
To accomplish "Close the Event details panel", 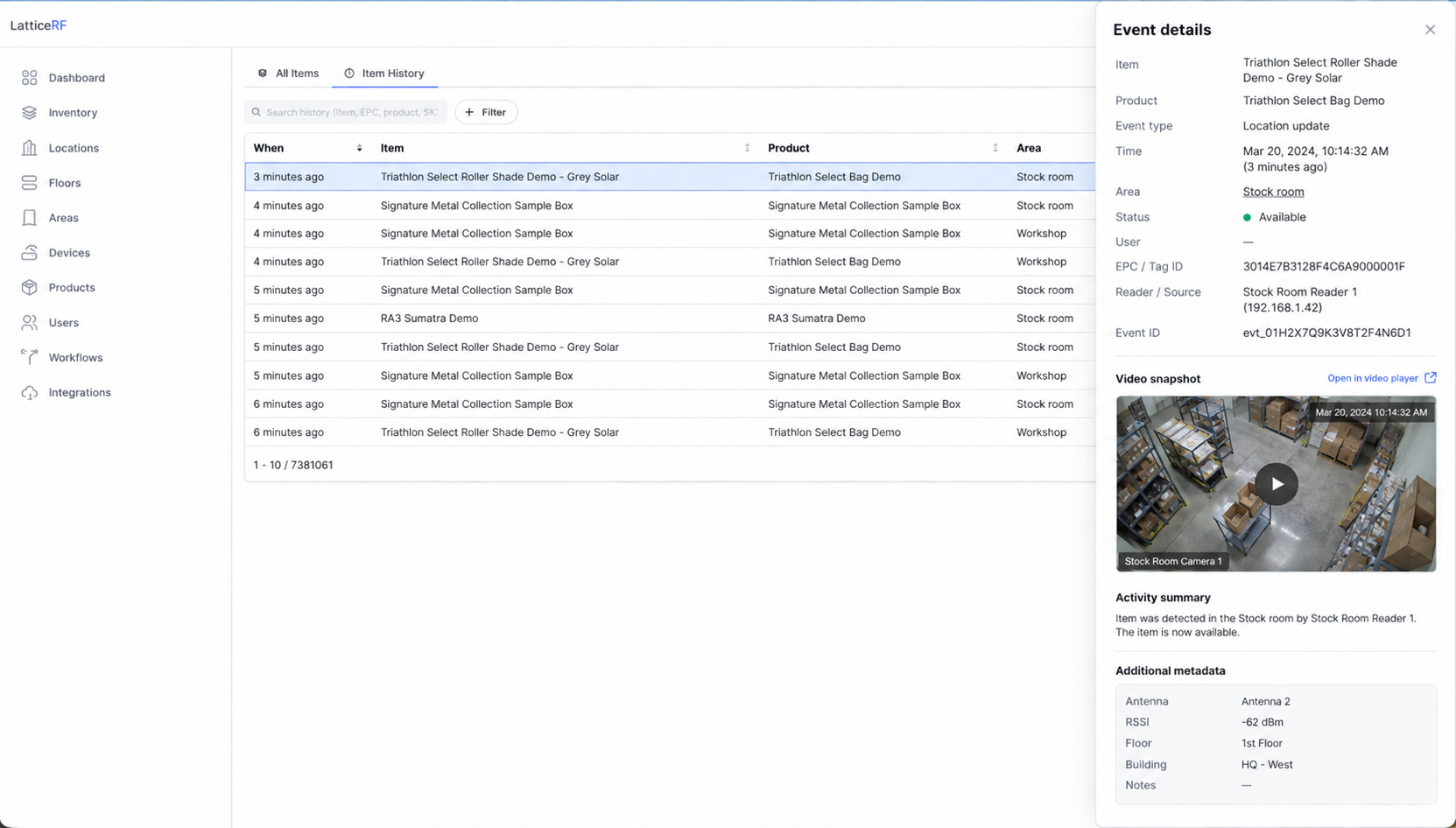I will pos(1430,30).
